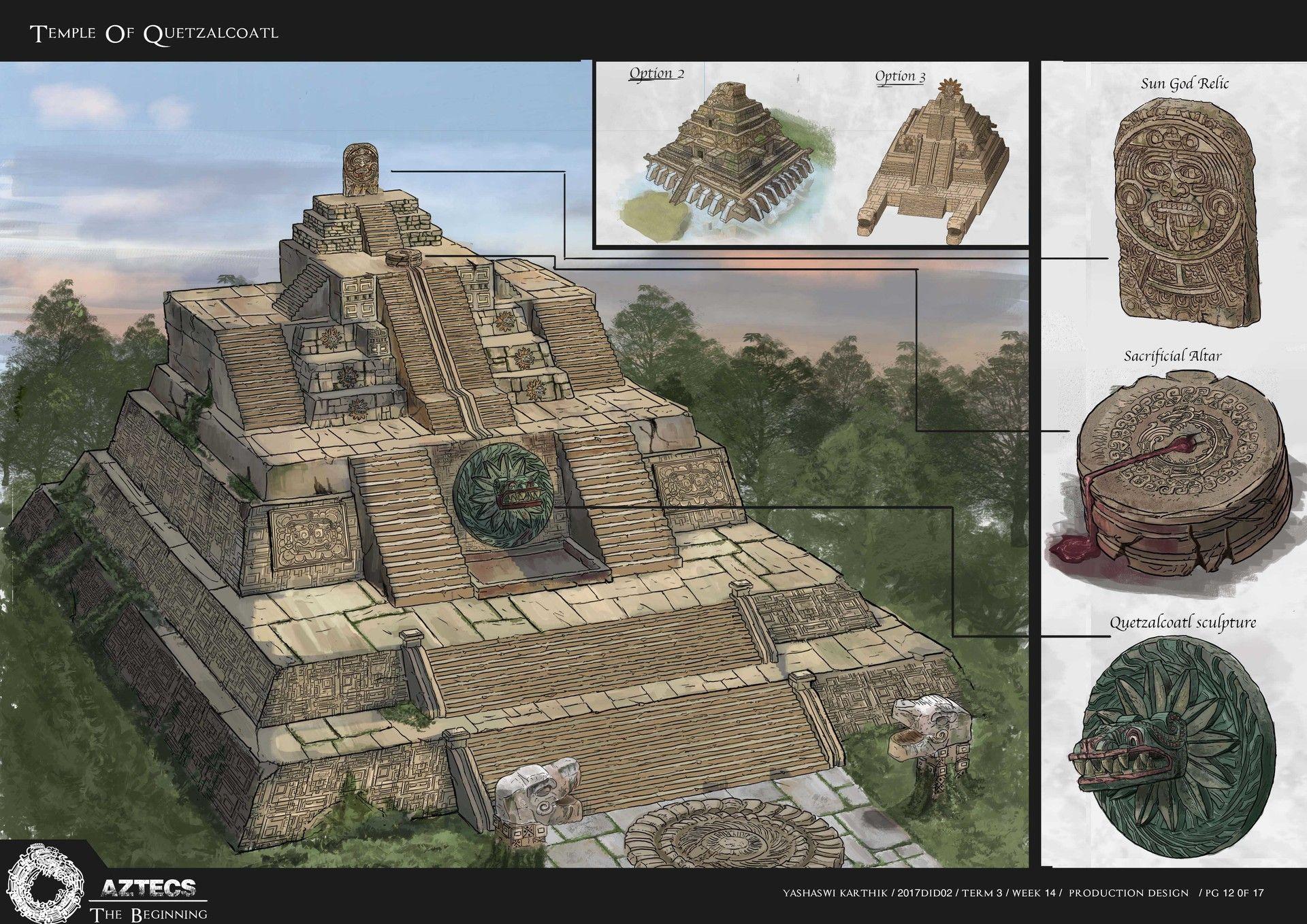Click the green serpent disc on temple
Image resolution: width=1307 pixels, height=924 pixels.
tap(502, 495)
